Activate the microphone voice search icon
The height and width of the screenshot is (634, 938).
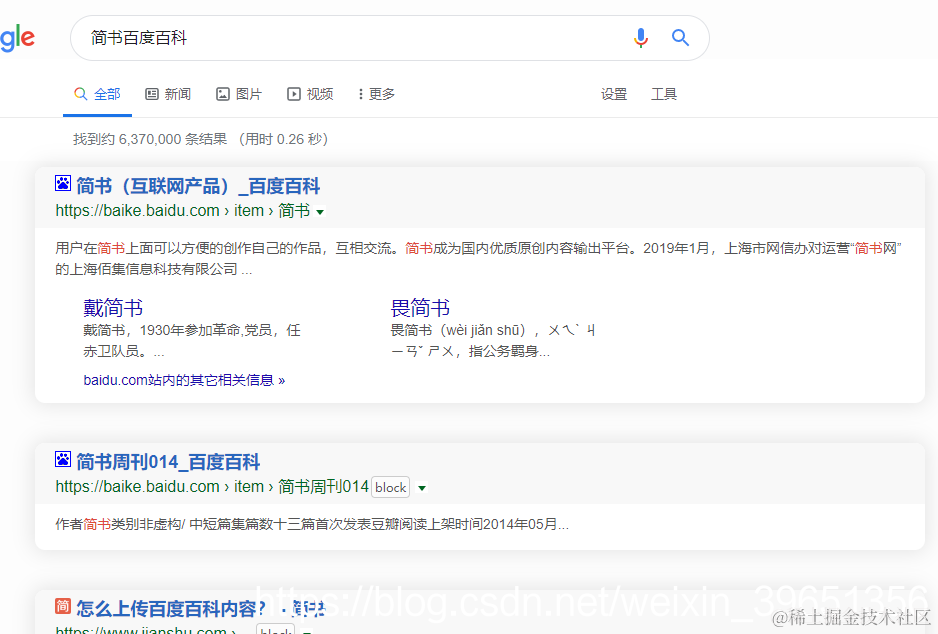pyautogui.click(x=640, y=37)
